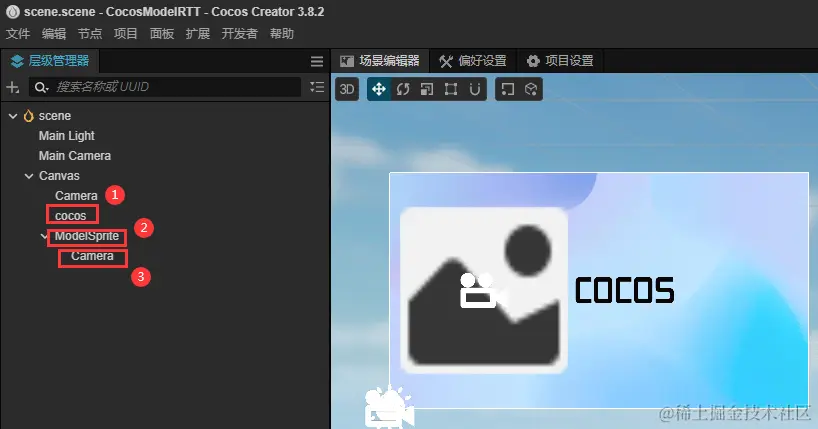Click the COCOS label in the scene
The width and height of the screenshot is (818, 429).
point(624,290)
